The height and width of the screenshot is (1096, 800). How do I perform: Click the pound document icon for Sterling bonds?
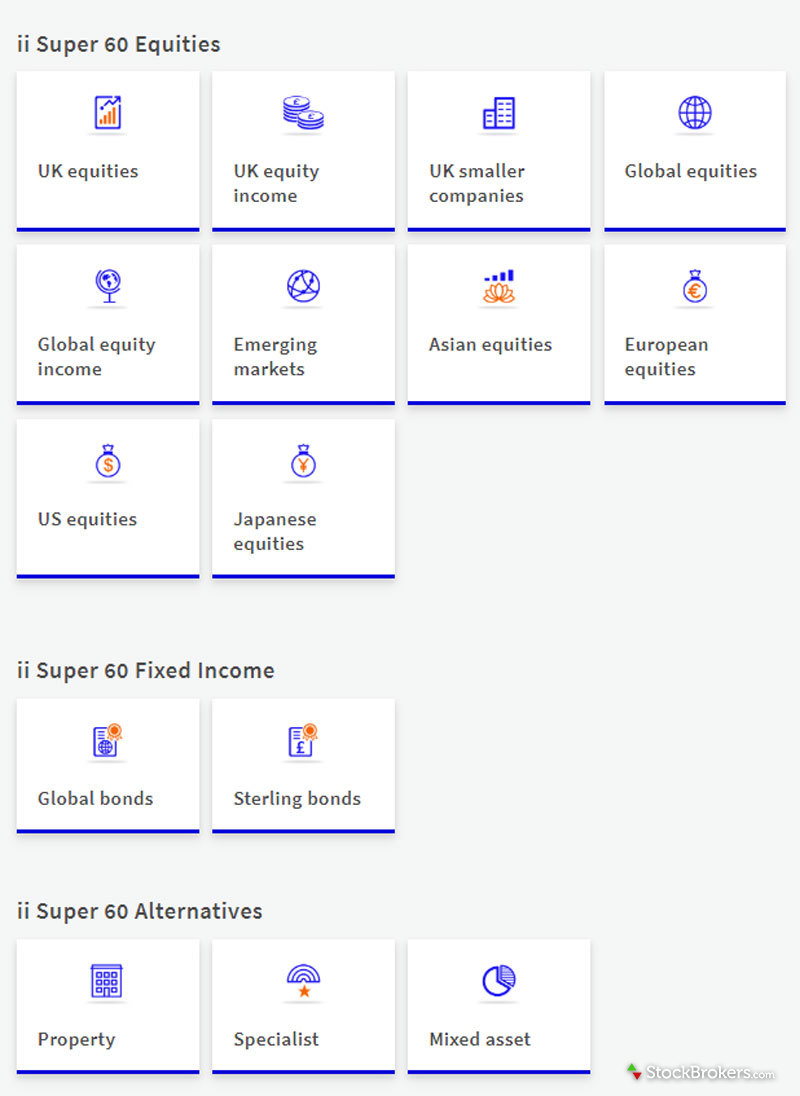(302, 740)
